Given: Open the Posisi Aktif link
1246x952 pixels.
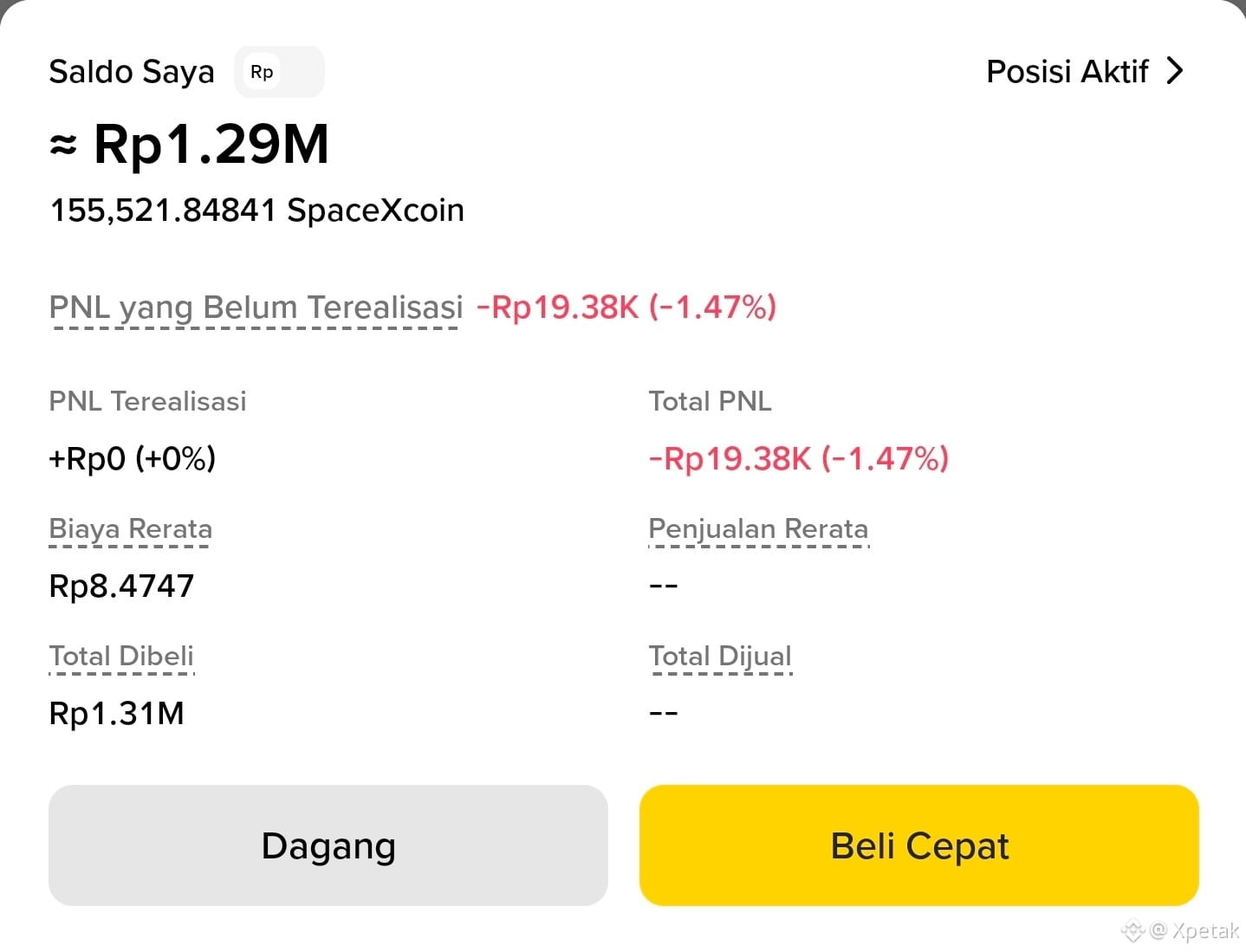Looking at the screenshot, I should 1085,71.
